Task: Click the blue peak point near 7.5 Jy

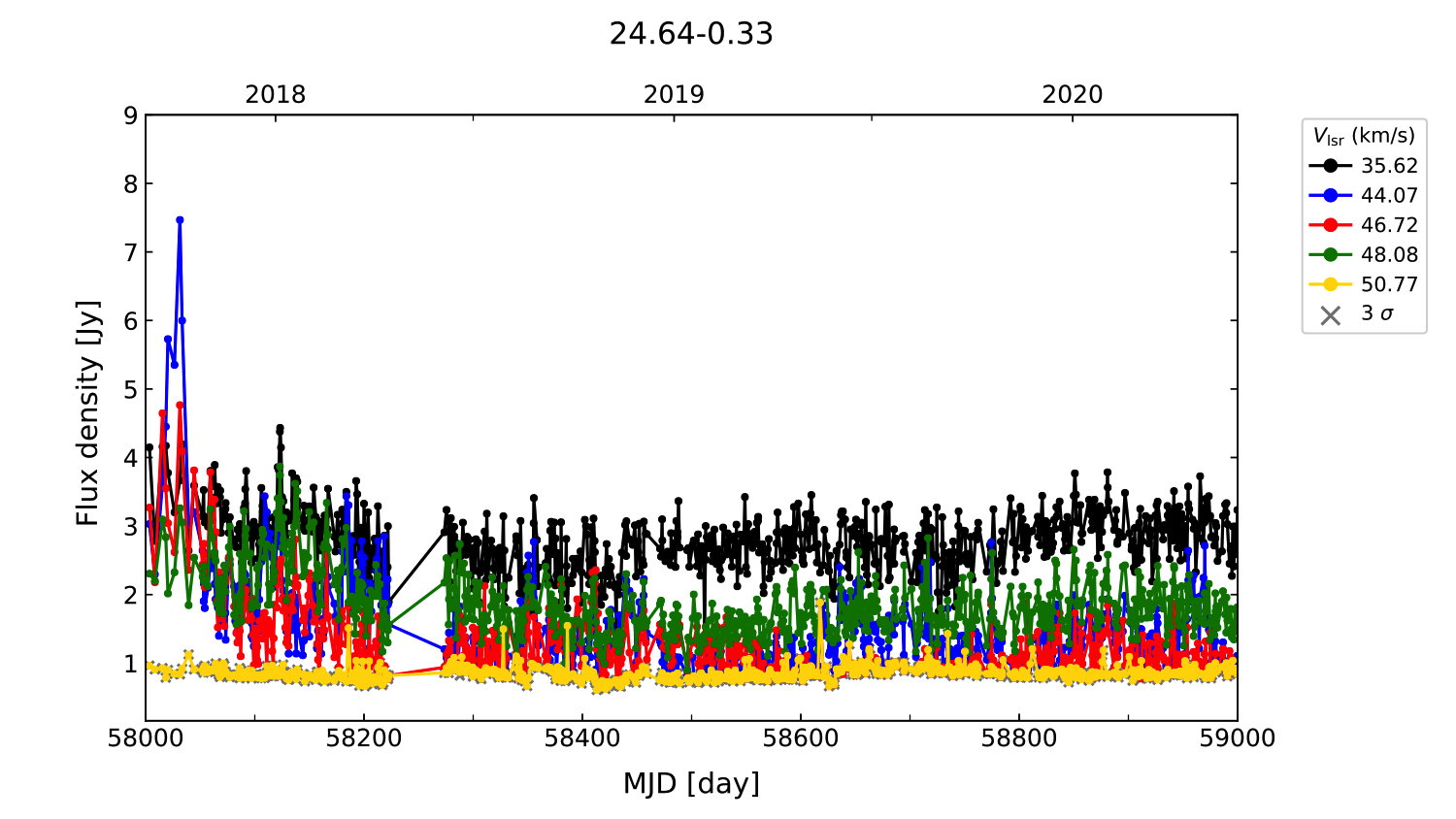Action: point(180,220)
